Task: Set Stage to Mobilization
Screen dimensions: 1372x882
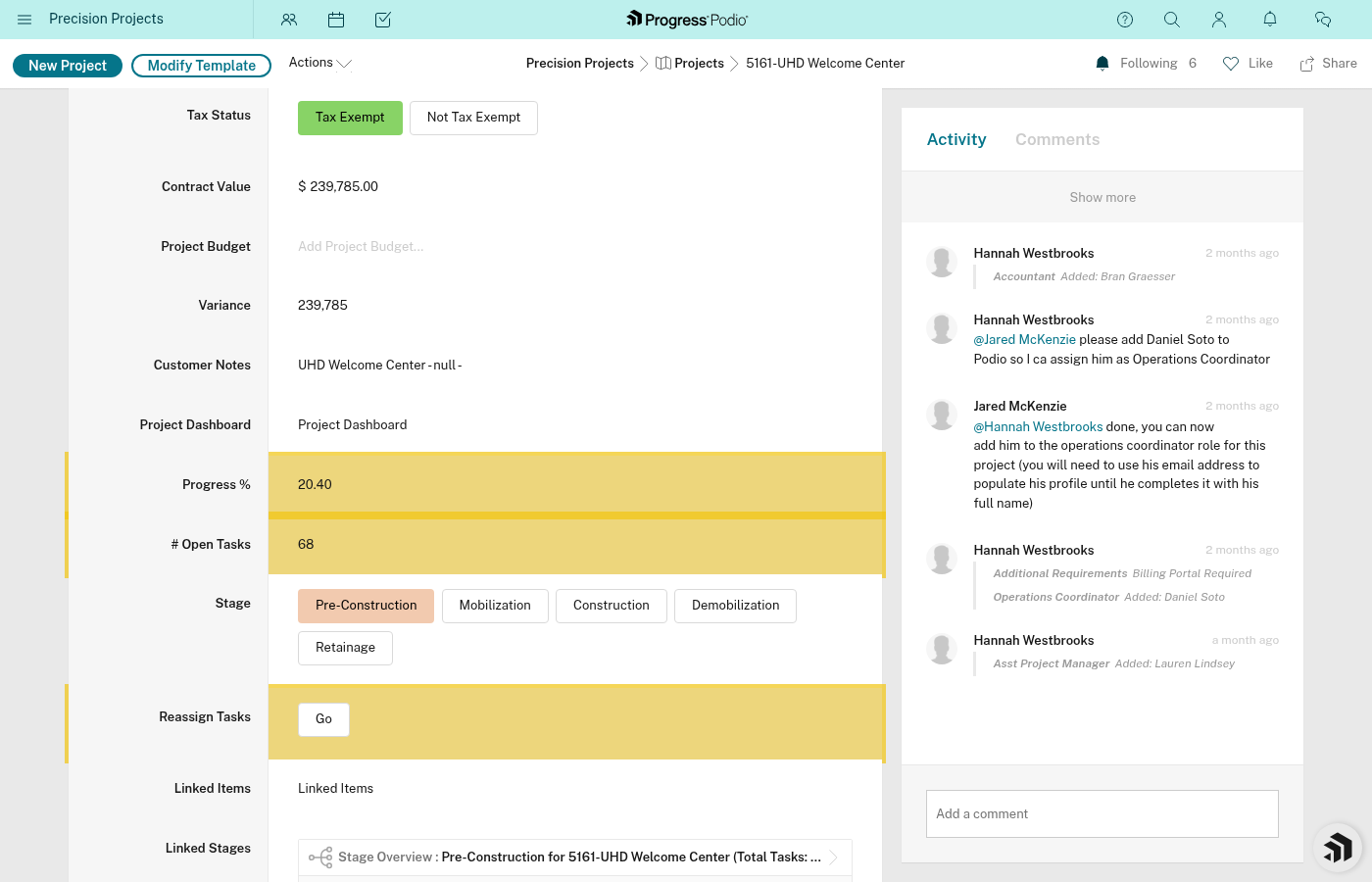Action: (x=495, y=606)
